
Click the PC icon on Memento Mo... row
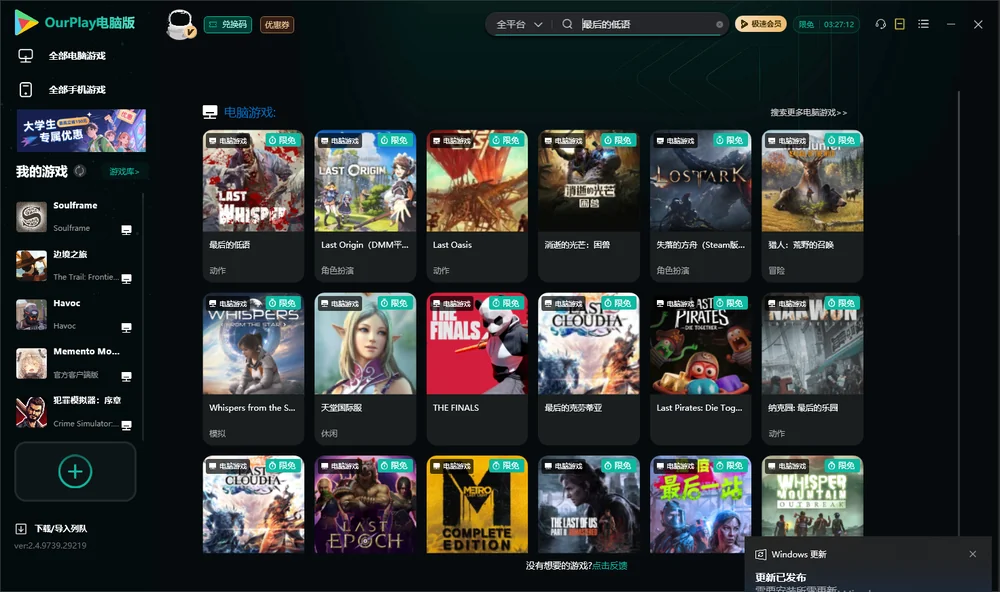[x=126, y=376]
